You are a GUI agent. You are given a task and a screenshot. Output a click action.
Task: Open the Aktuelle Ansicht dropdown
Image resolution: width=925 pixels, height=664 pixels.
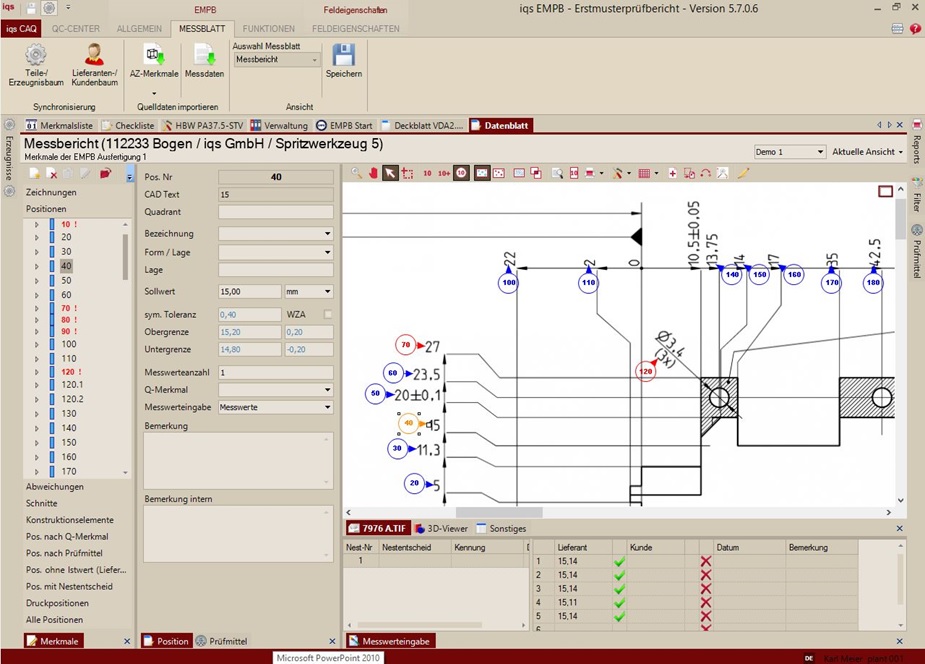coord(867,152)
